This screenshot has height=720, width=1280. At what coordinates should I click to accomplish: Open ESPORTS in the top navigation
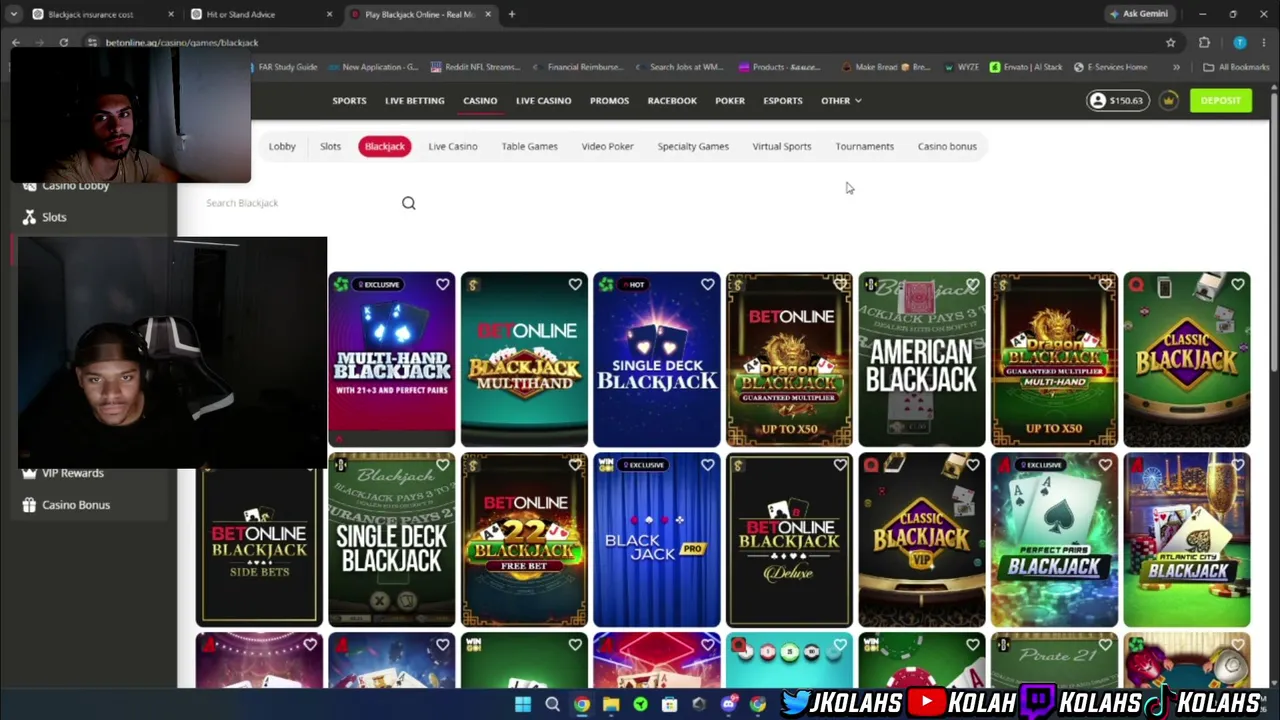(783, 101)
